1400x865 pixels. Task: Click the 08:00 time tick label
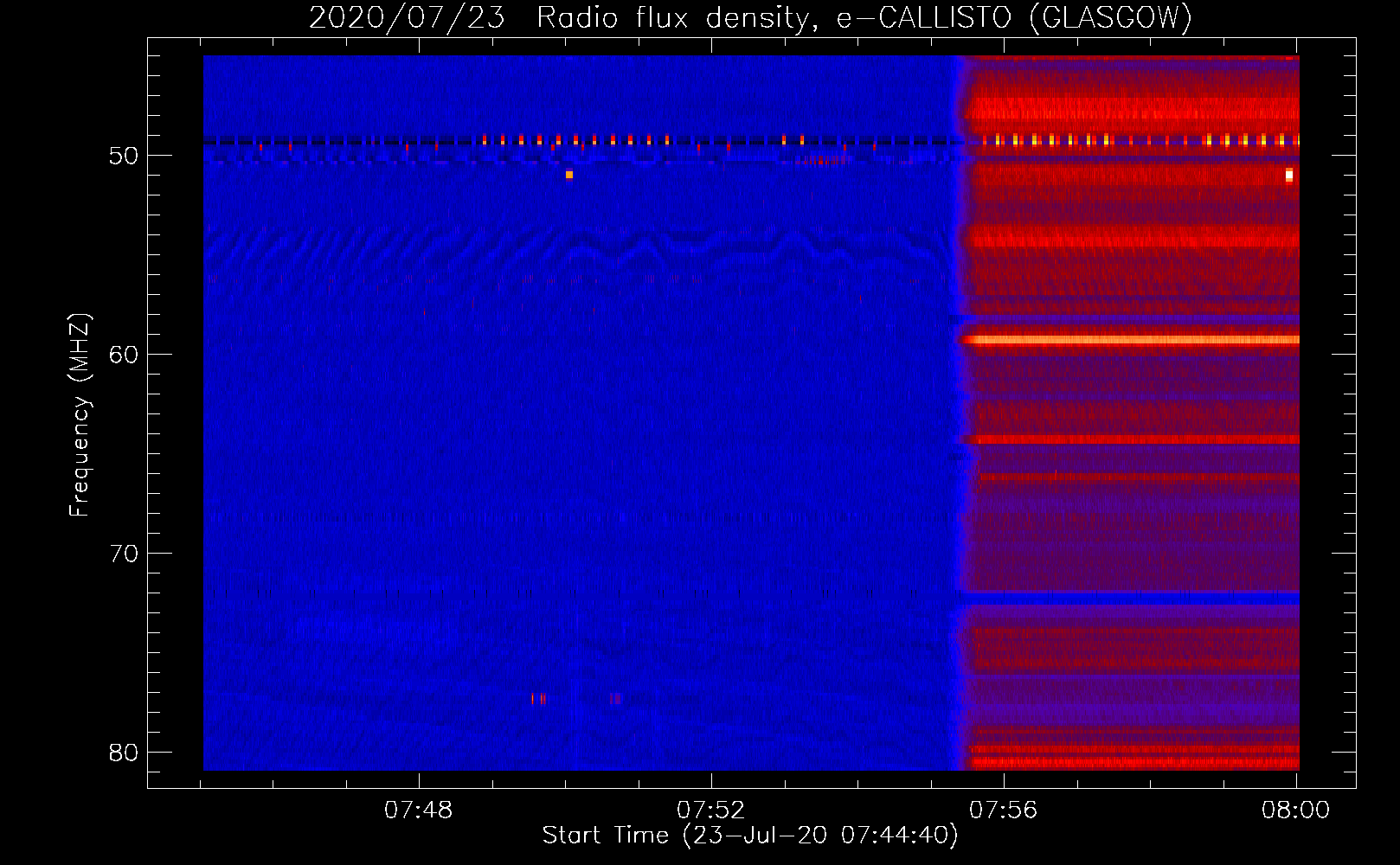(x=1295, y=810)
